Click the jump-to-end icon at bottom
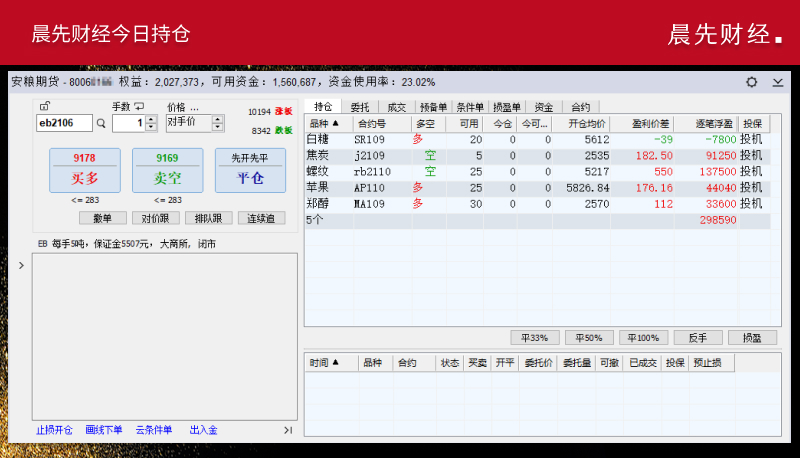The height and width of the screenshot is (458, 800). click(x=288, y=430)
